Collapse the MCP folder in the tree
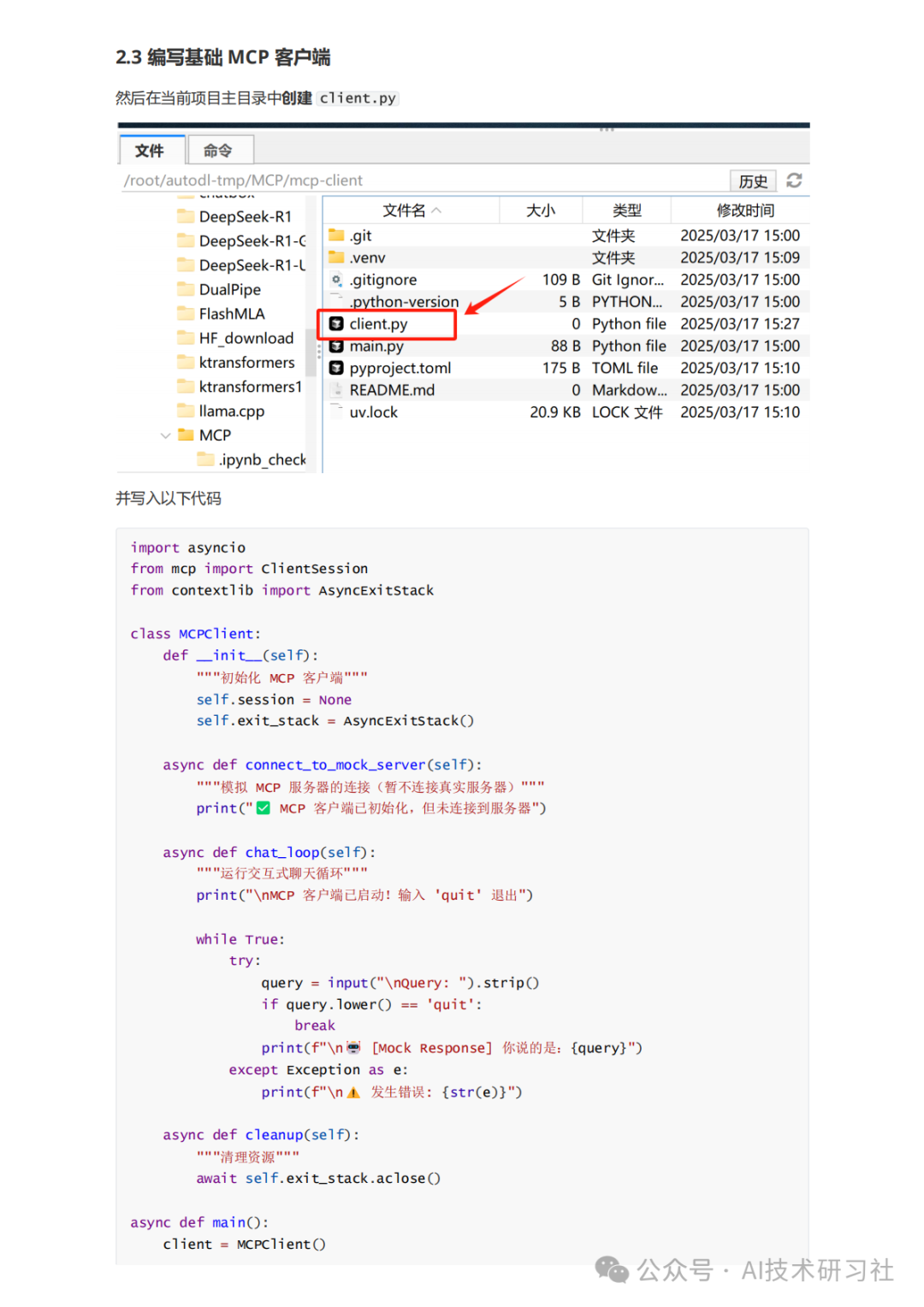The image size is (924, 1307). (x=165, y=435)
